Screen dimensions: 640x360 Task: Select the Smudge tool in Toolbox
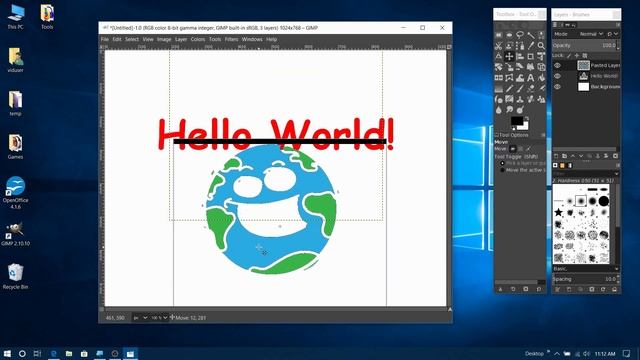[x=509, y=110]
